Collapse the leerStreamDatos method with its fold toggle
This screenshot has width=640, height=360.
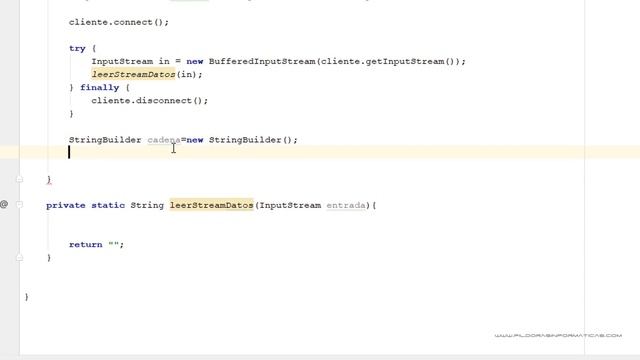(x=19, y=204)
